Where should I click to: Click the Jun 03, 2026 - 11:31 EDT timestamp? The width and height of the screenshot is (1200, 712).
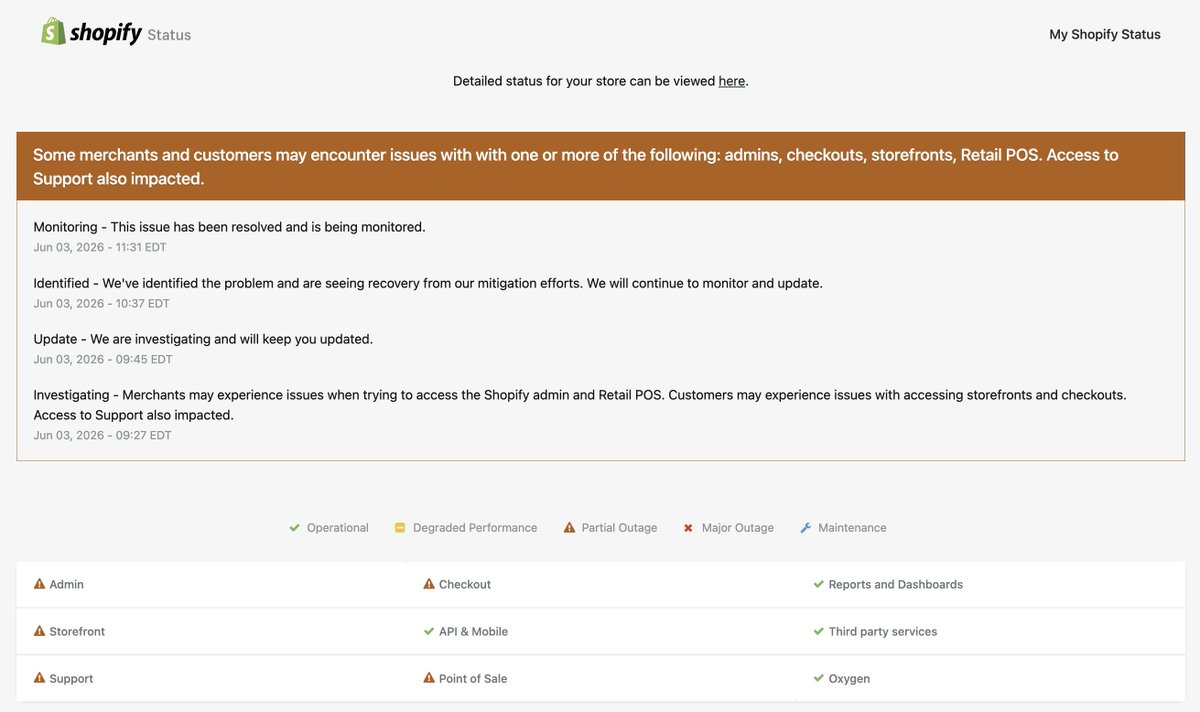(100, 247)
